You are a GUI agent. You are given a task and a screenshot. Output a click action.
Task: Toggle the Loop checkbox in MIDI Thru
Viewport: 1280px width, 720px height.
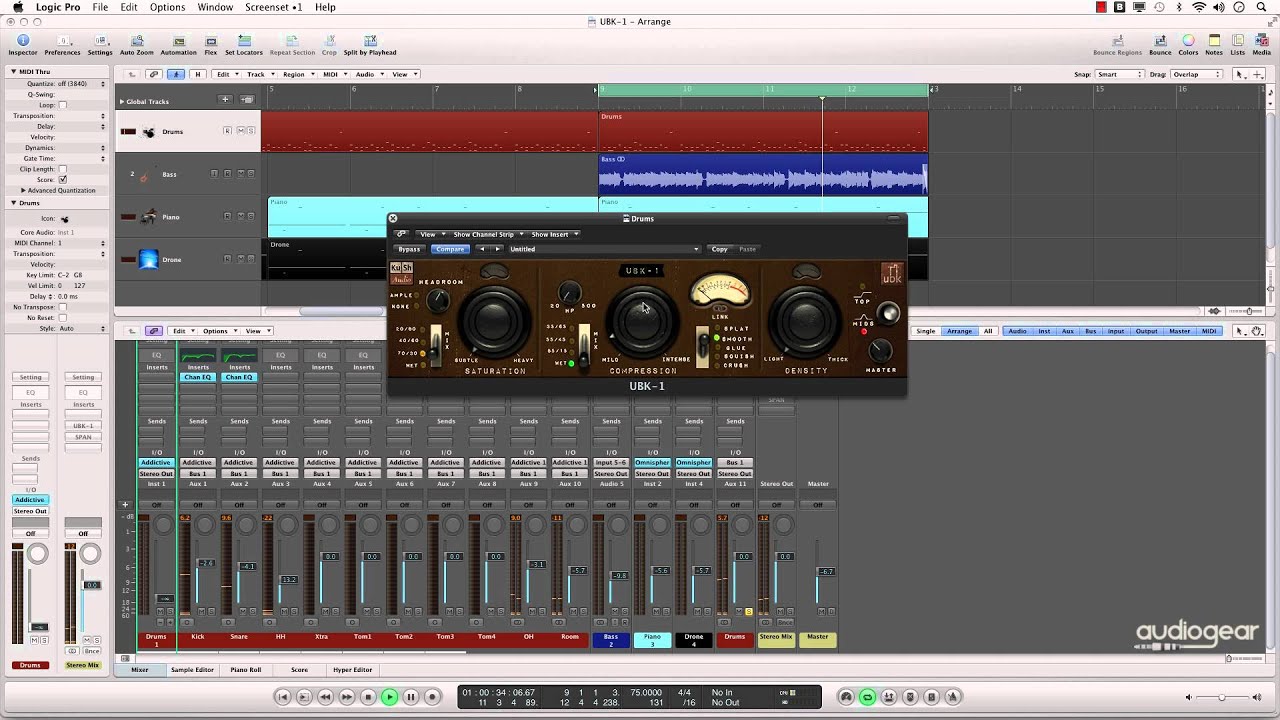click(62, 105)
